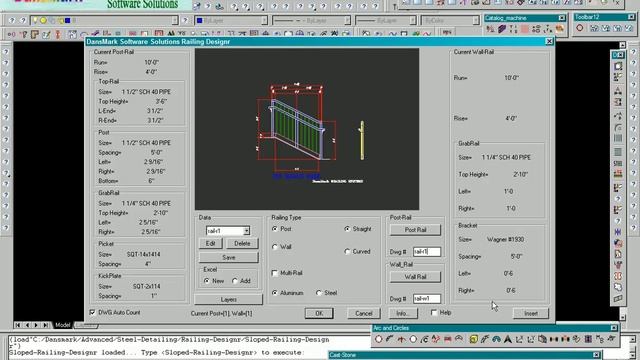This screenshot has width=640, height=360.
Task: Click the blue color swatch in color ByLayer box
Action: (199, 20)
